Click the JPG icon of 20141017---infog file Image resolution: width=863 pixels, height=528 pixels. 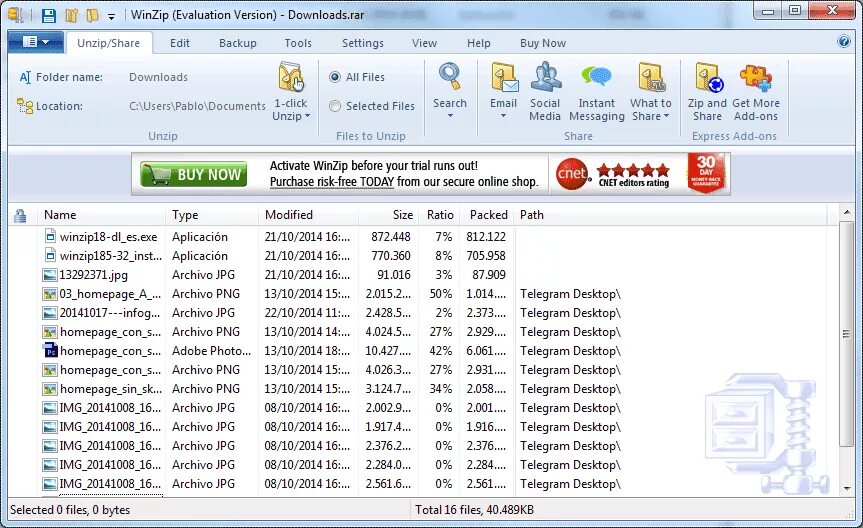pos(50,313)
